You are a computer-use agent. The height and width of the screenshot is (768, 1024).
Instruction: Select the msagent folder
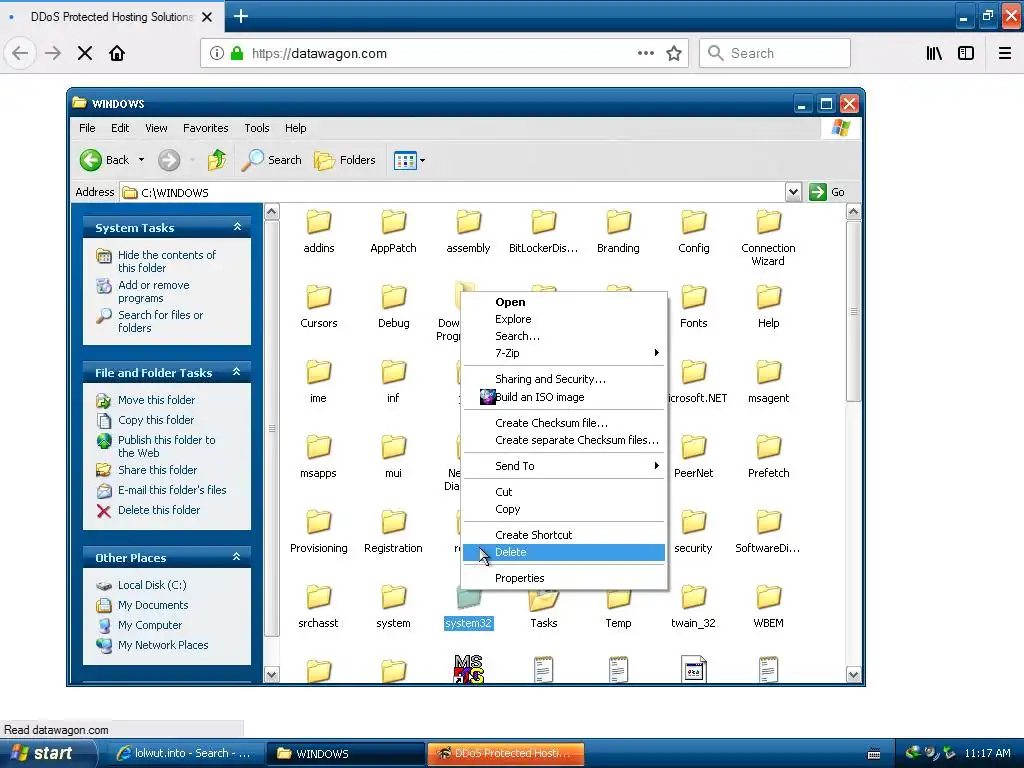(769, 381)
